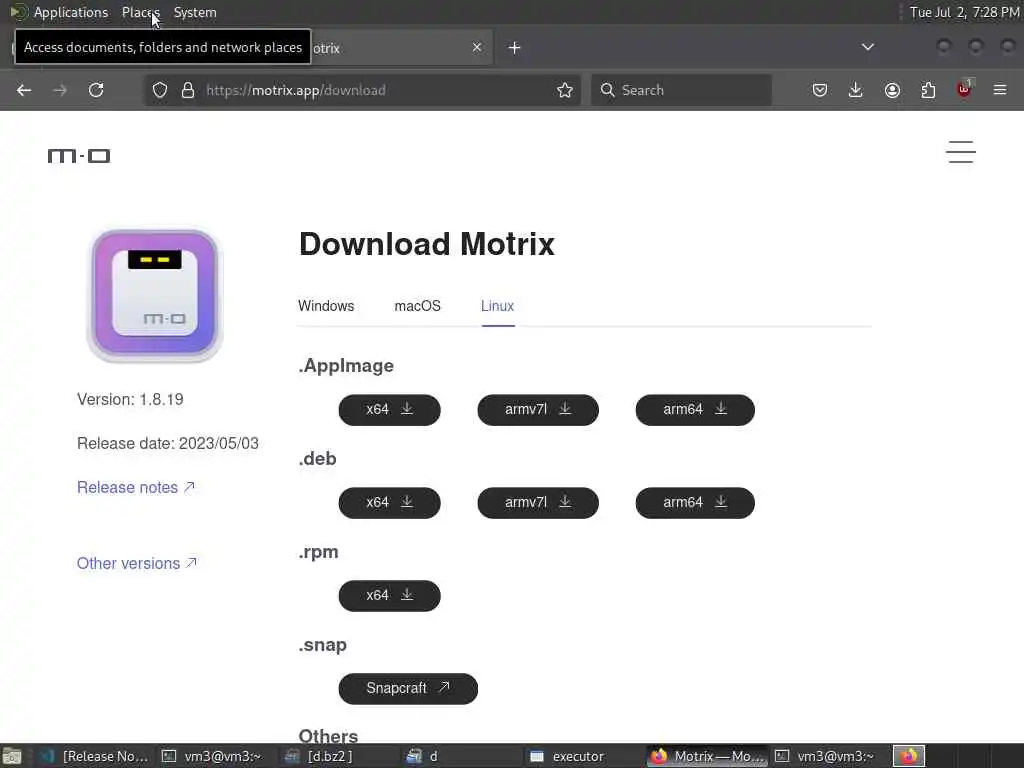Click the Motrix Firefox taskbar entry
This screenshot has height=768, width=1024.
(x=707, y=756)
